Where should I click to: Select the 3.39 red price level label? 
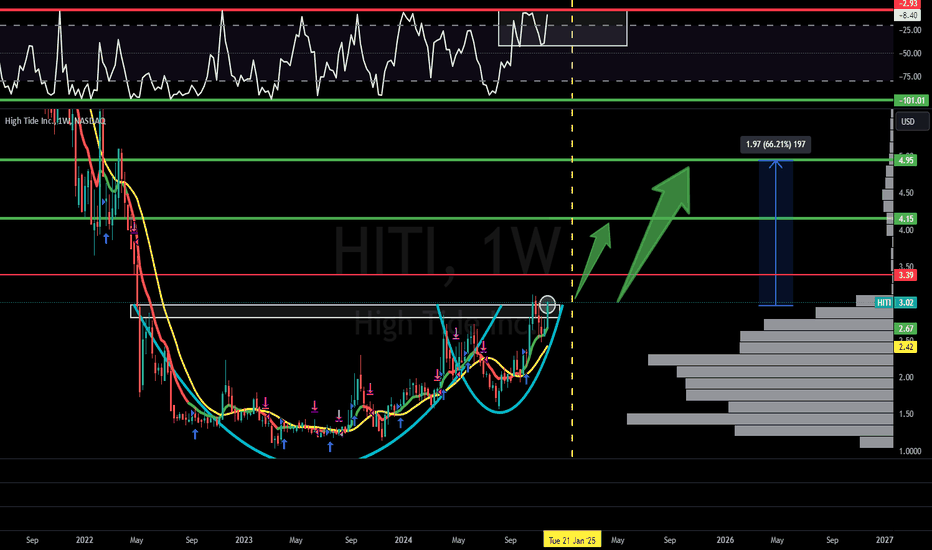906,275
